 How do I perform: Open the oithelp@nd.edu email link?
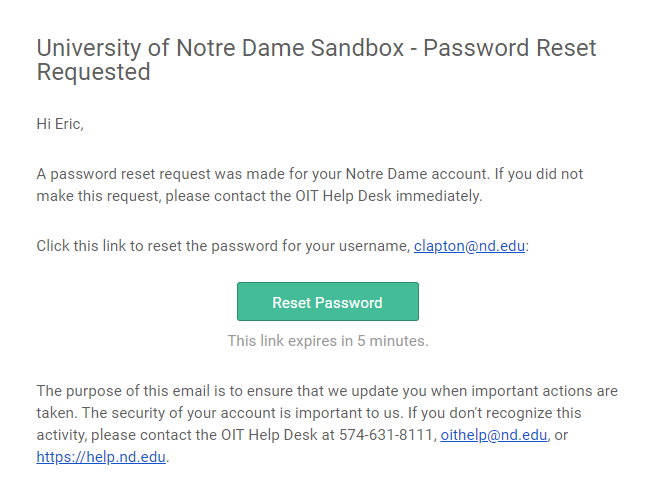point(494,435)
